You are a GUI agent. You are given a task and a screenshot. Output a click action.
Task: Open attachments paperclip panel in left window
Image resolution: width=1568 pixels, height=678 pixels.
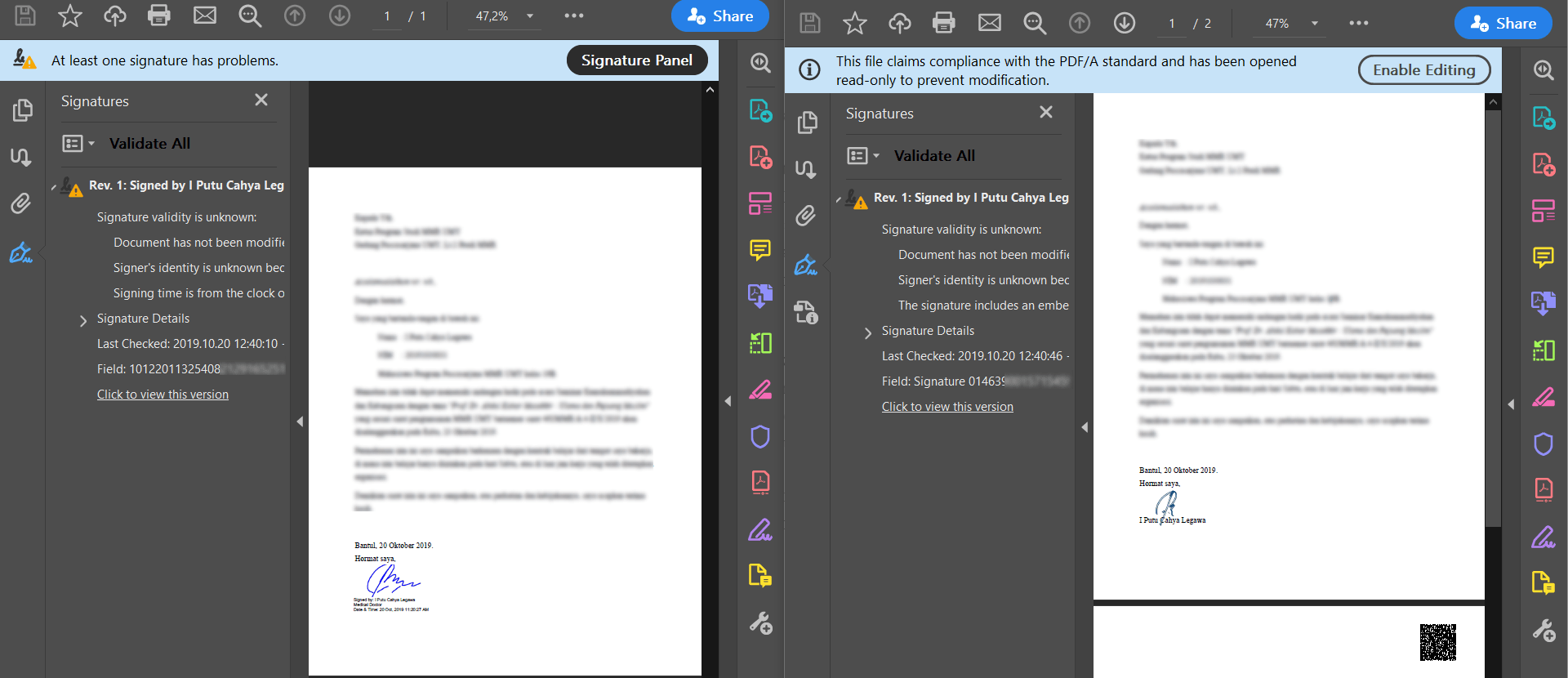pyautogui.click(x=21, y=203)
